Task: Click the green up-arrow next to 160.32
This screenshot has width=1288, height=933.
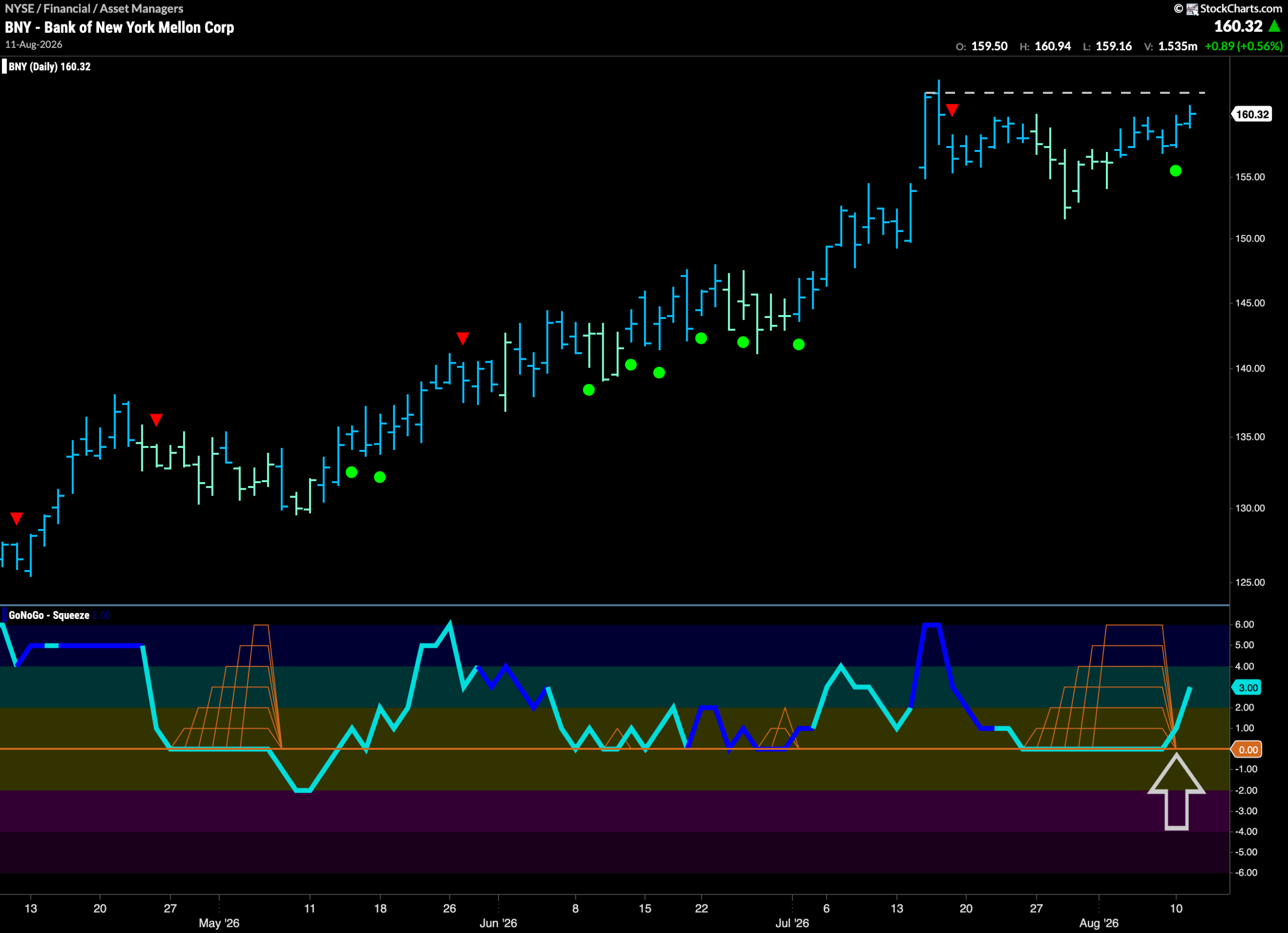Action: tap(1274, 26)
